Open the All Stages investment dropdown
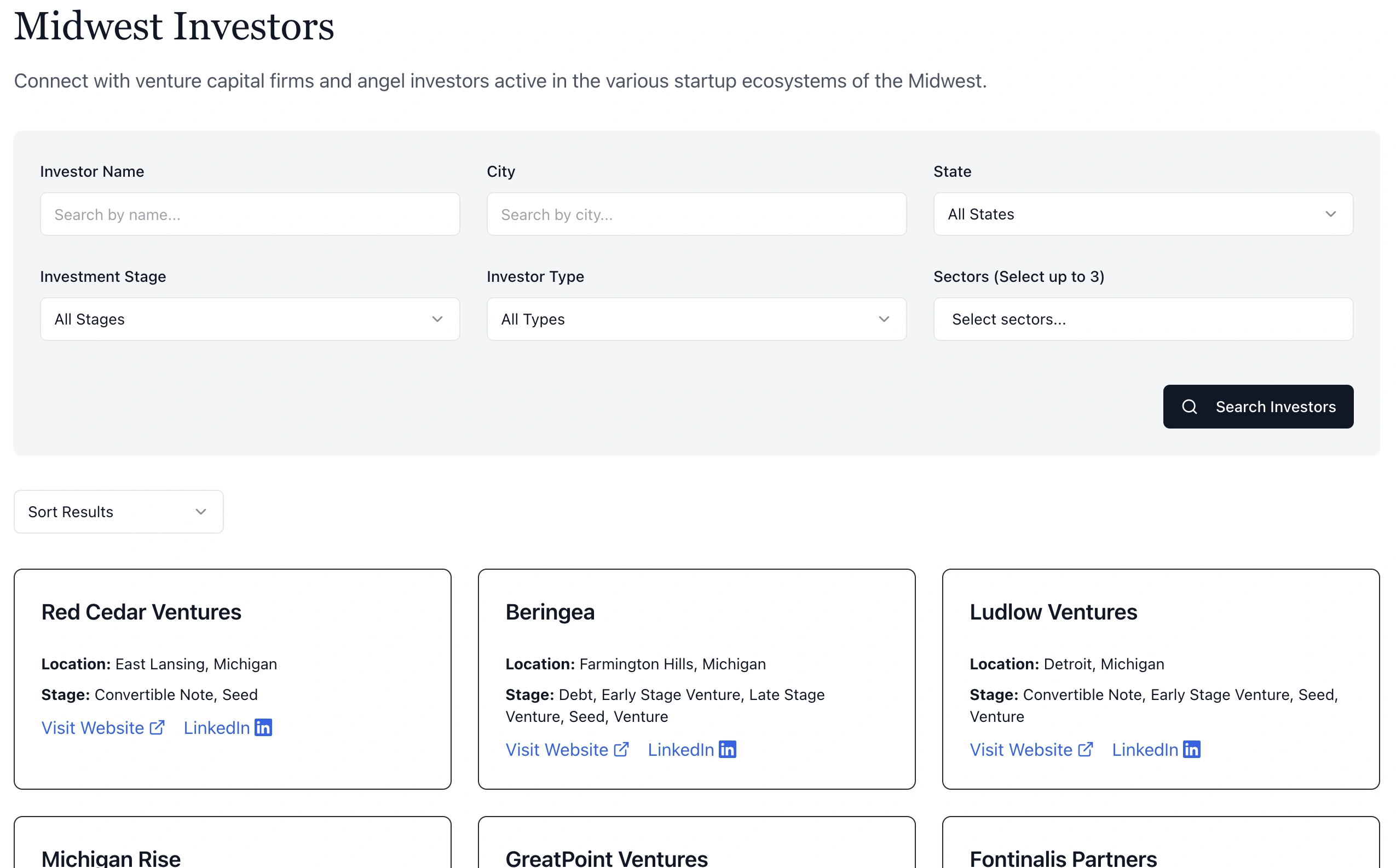1396x868 pixels. click(250, 319)
